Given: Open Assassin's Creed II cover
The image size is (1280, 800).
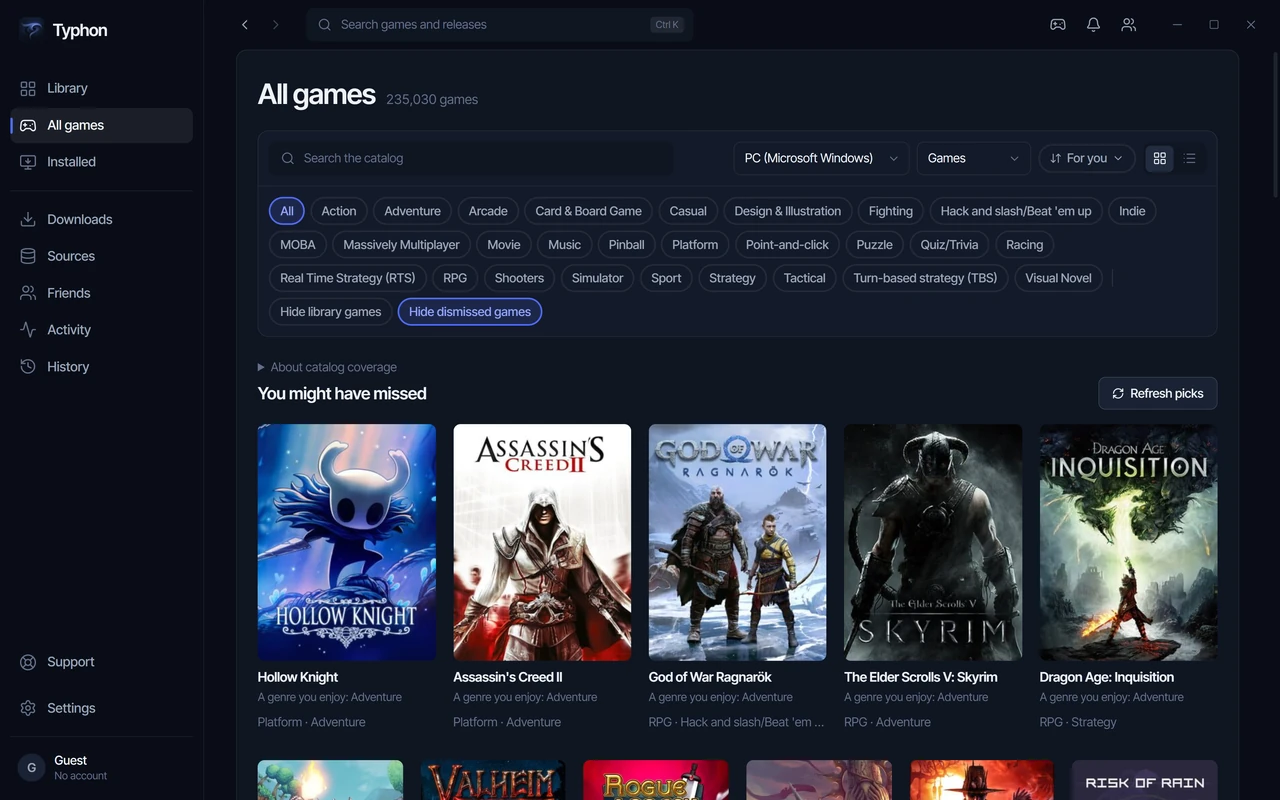Looking at the screenshot, I should click(x=542, y=542).
